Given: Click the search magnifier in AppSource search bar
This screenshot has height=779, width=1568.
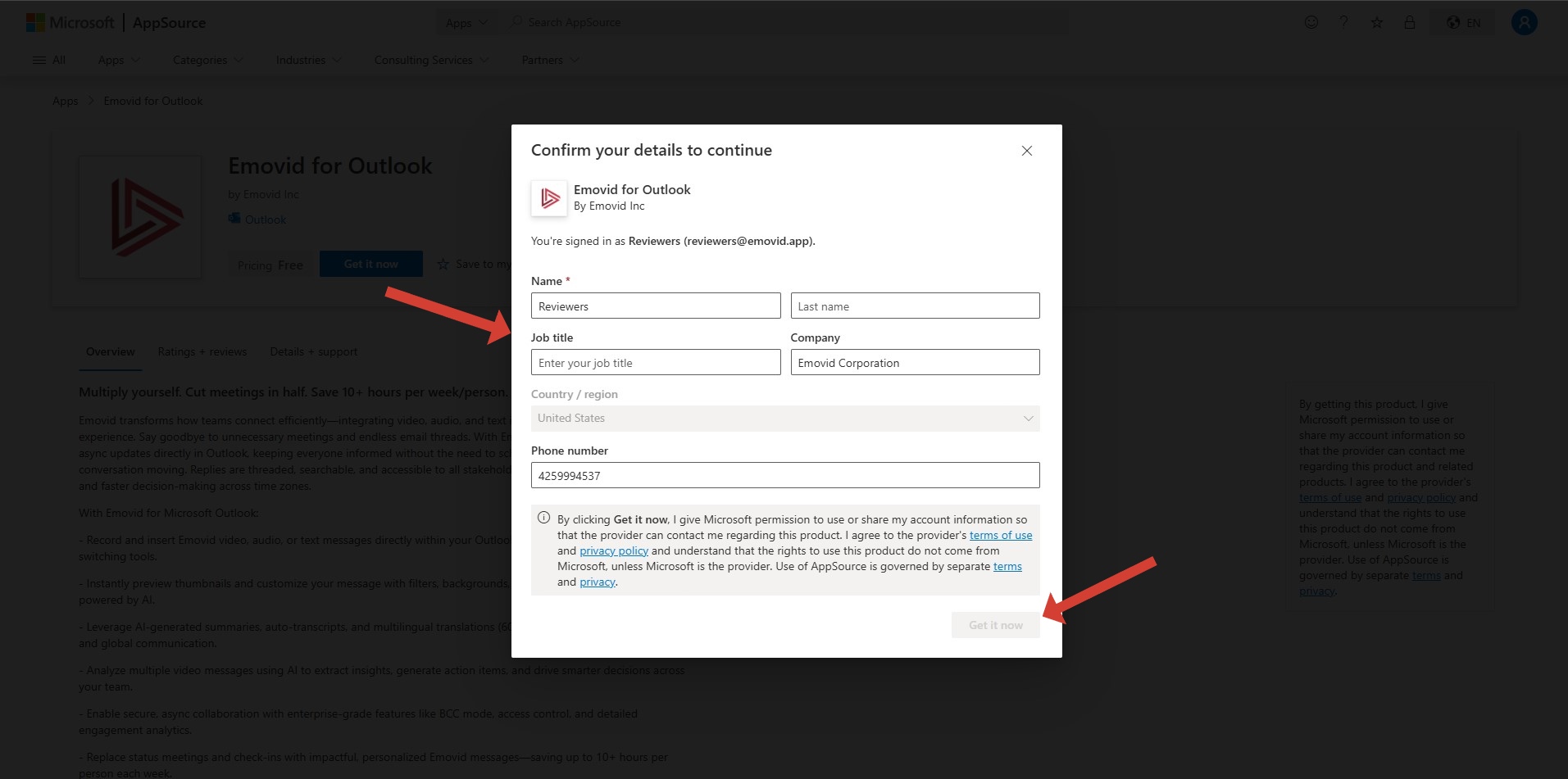Looking at the screenshot, I should pyautogui.click(x=513, y=22).
